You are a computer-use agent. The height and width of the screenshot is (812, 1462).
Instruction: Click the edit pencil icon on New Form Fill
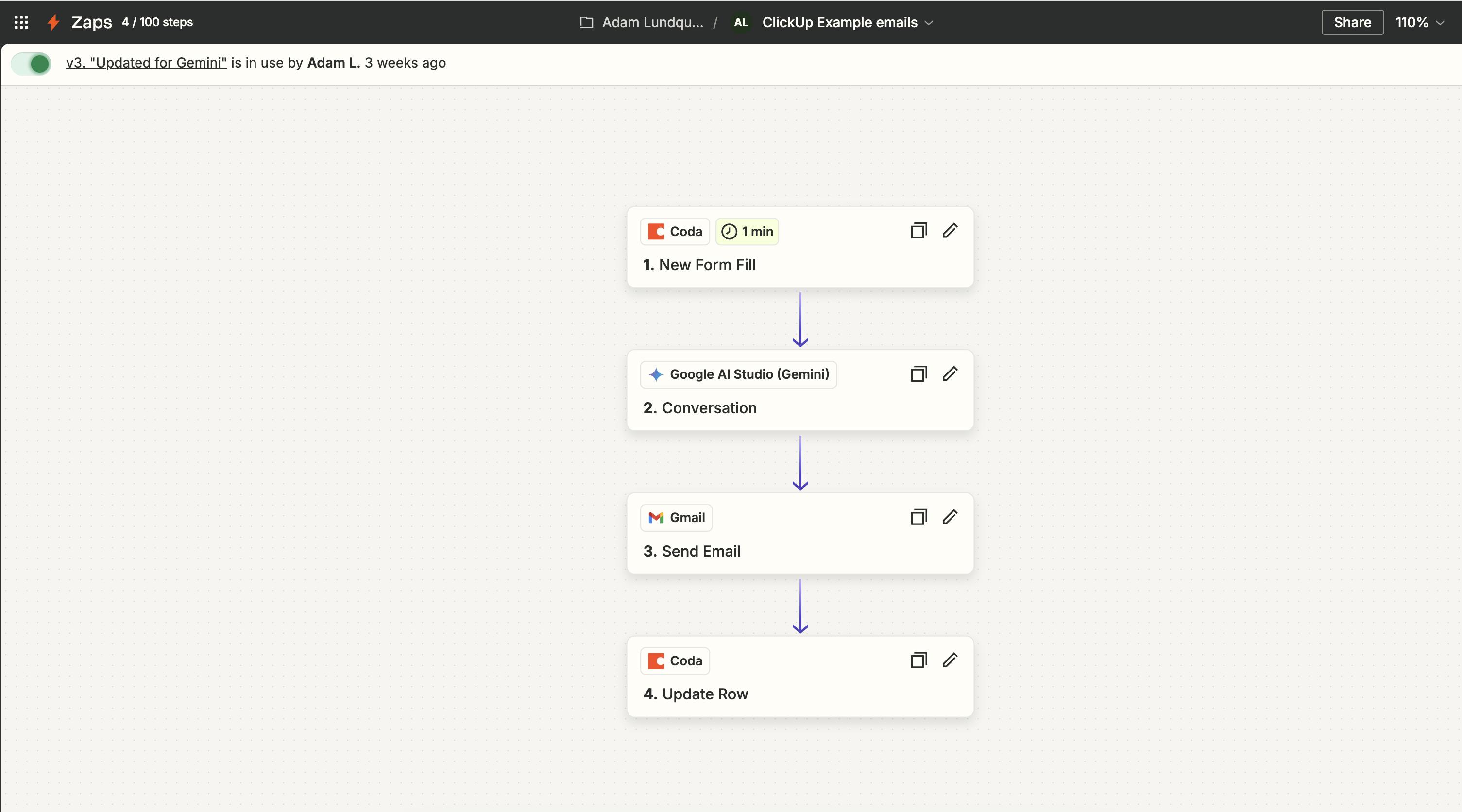click(x=948, y=231)
